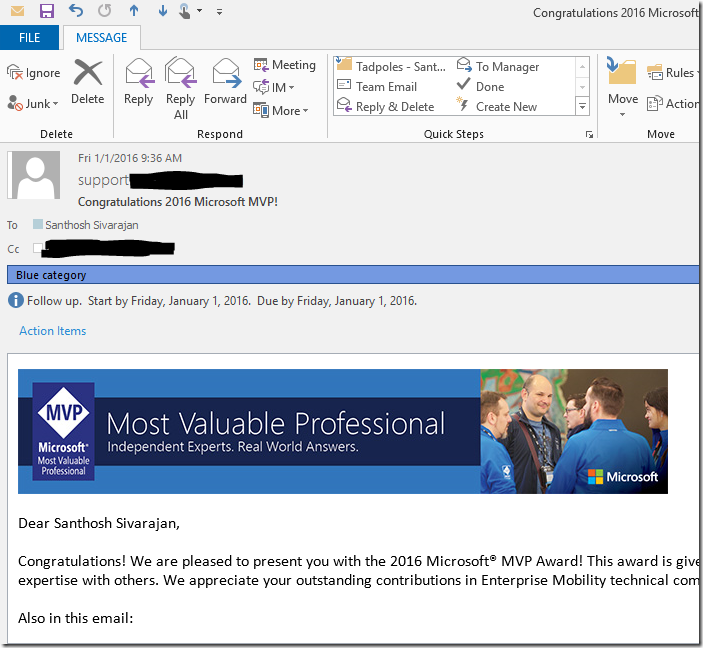The width and height of the screenshot is (703, 648).
Task: Click the sender name 'support'
Action: 103,180
